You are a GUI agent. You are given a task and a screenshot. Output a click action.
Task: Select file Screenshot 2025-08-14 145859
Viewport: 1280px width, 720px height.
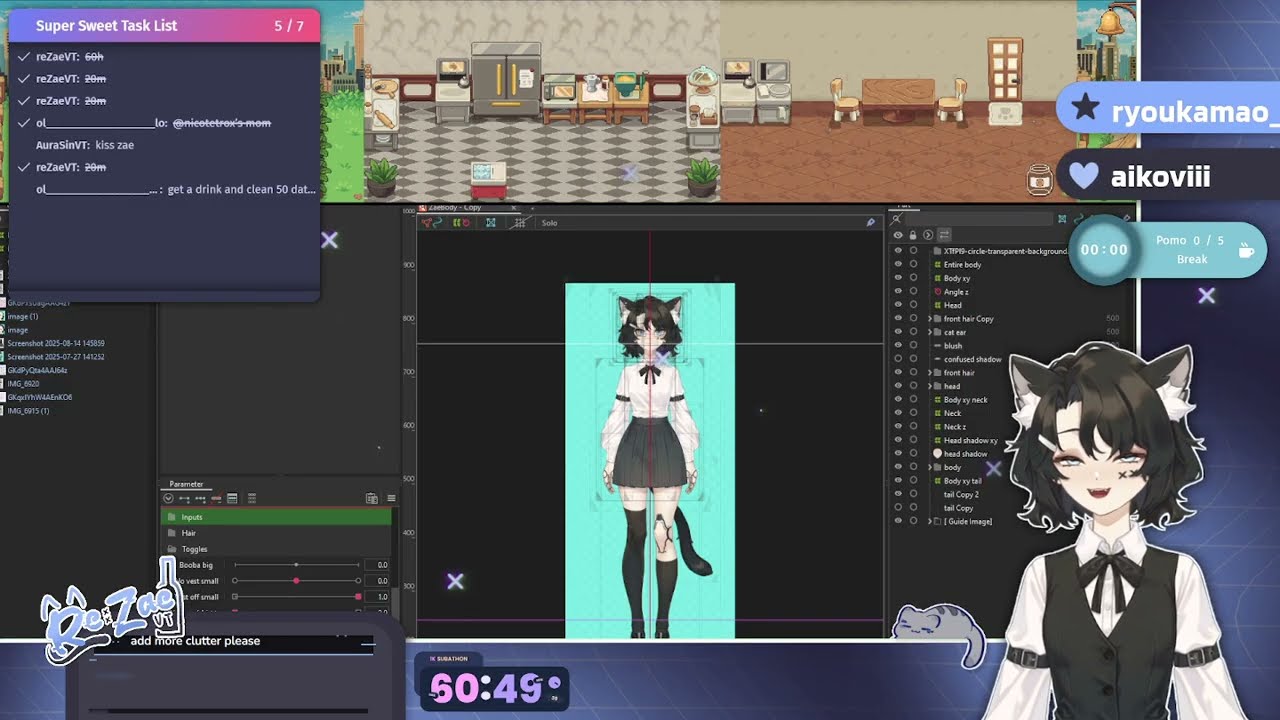56,343
